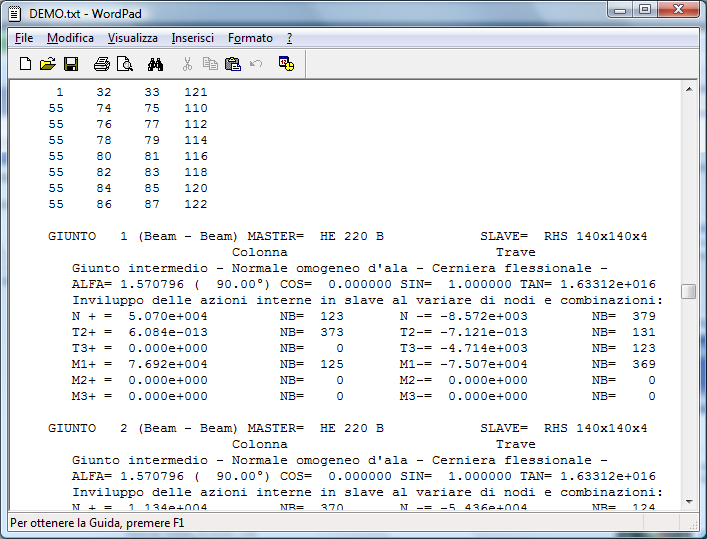Create a new document with the toolbar icon
This screenshot has height=539, width=707.
click(26, 64)
